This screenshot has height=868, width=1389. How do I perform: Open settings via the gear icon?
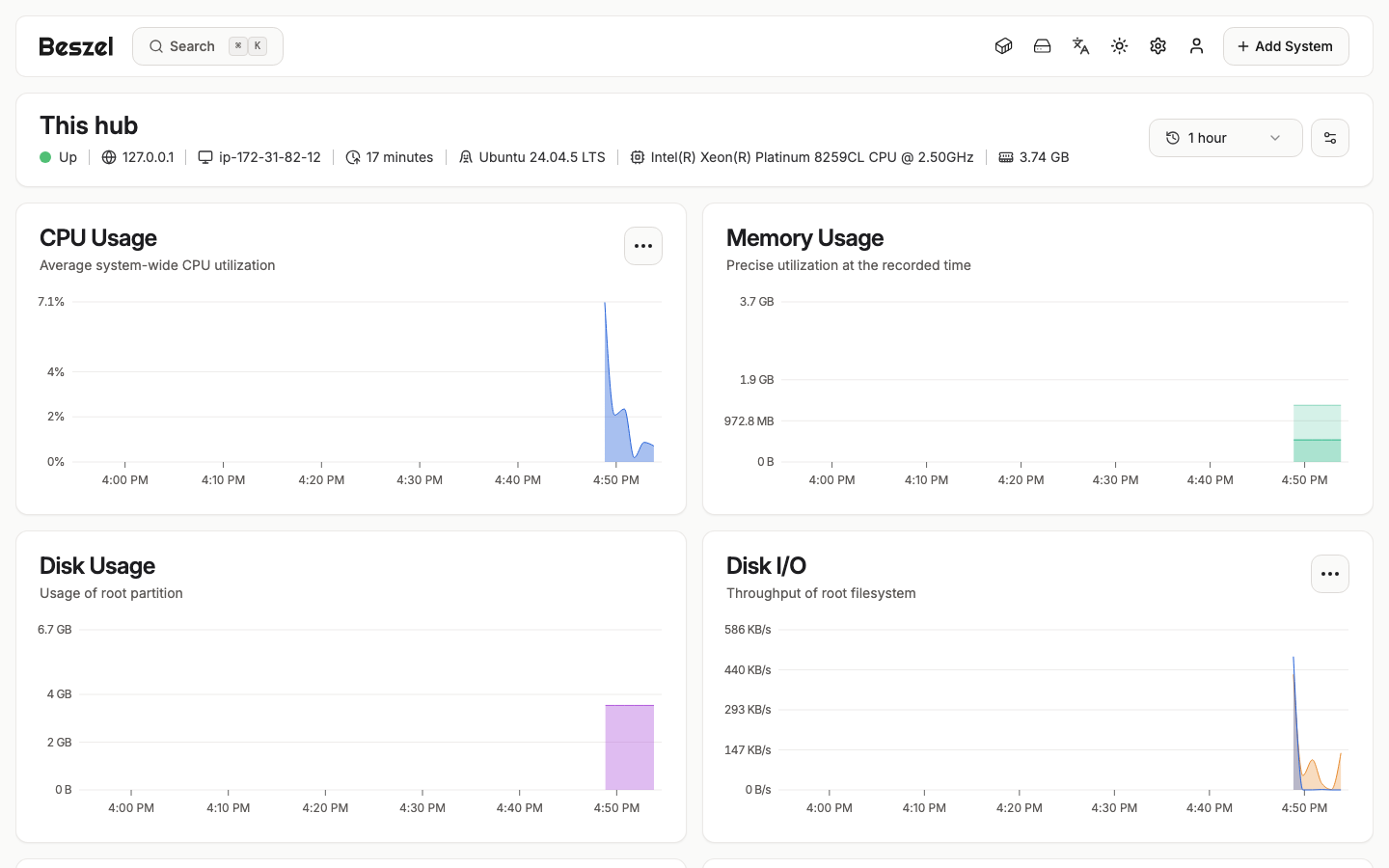click(x=1157, y=46)
